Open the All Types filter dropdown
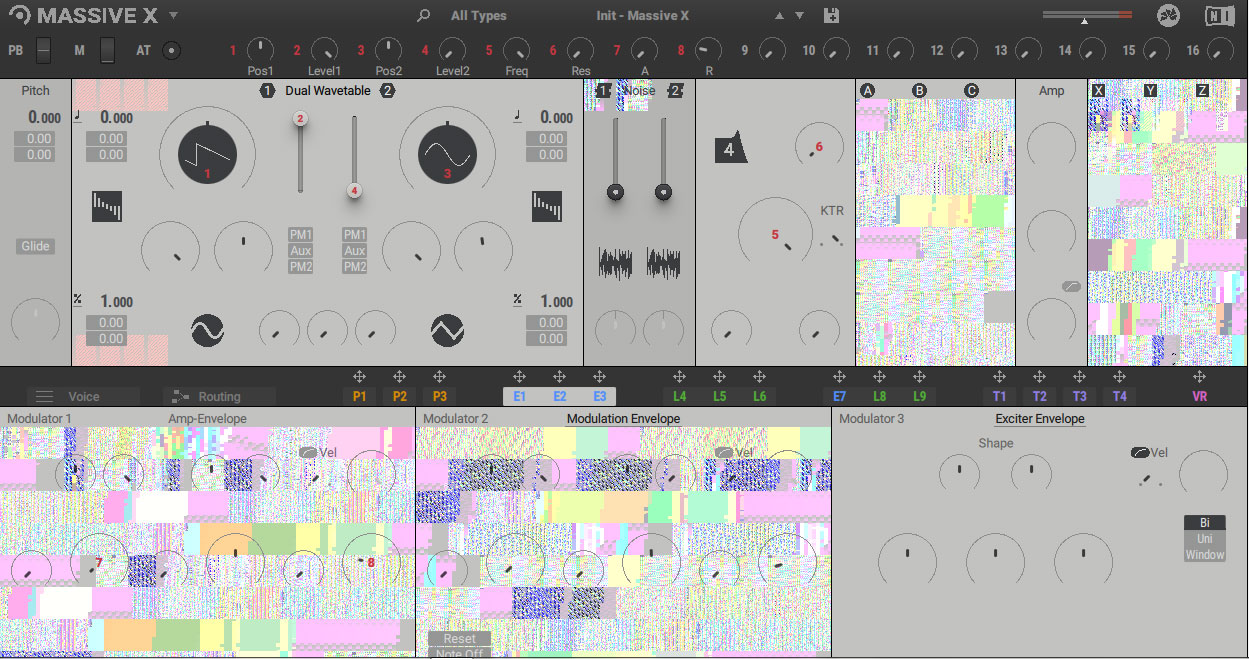Screen dimensions: 1249x659 [478, 16]
